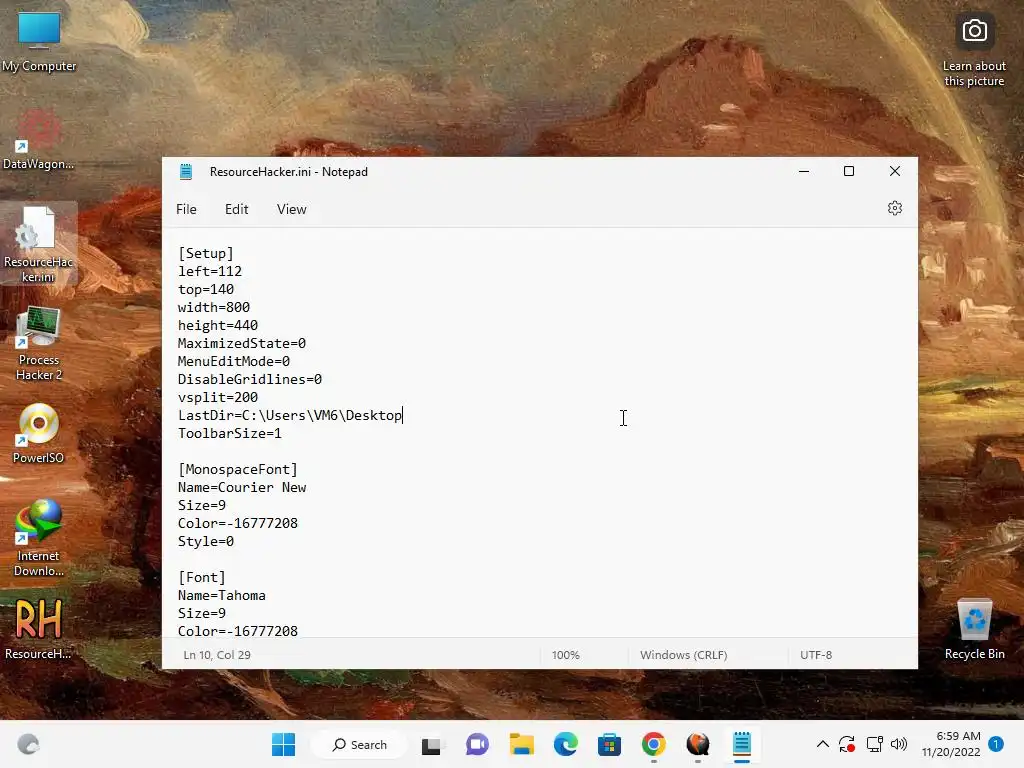Viewport: 1024px width, 768px height.
Task: Place cursor on width=800 line
Action: [214, 307]
